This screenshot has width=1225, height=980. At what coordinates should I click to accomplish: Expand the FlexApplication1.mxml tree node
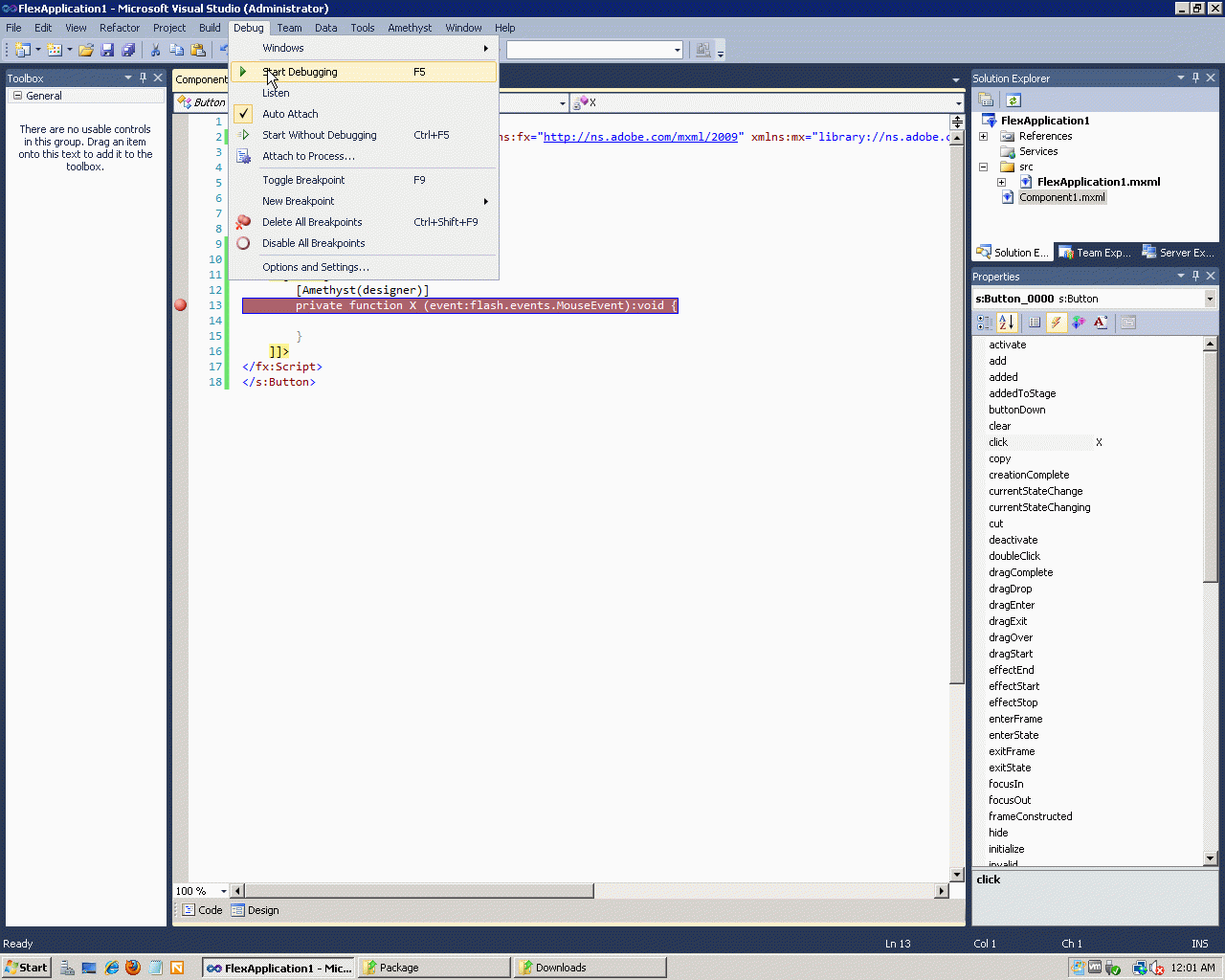coord(1001,182)
